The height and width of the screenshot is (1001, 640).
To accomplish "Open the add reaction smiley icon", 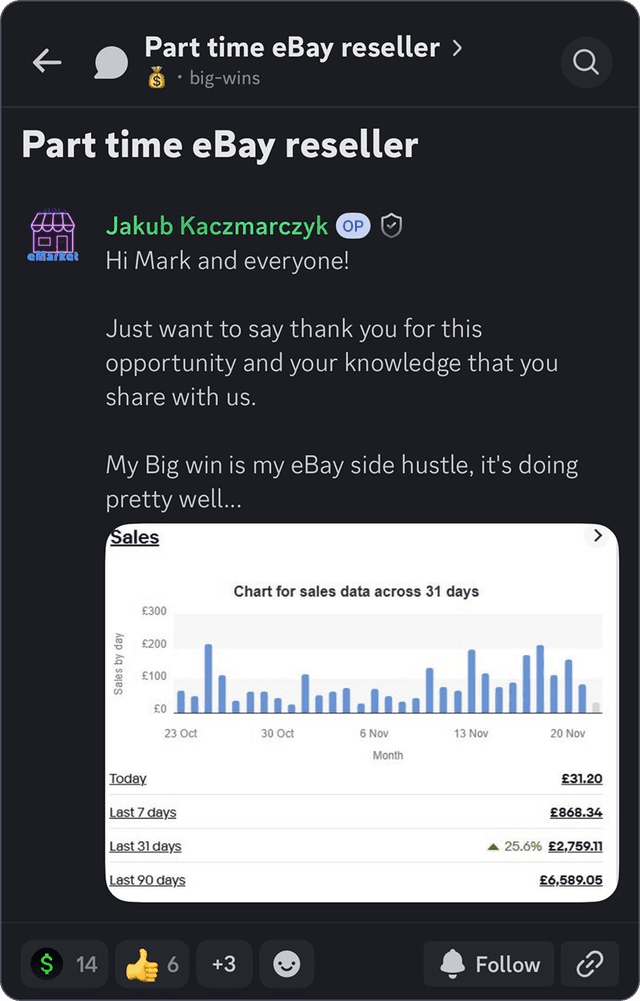I will (x=286, y=964).
